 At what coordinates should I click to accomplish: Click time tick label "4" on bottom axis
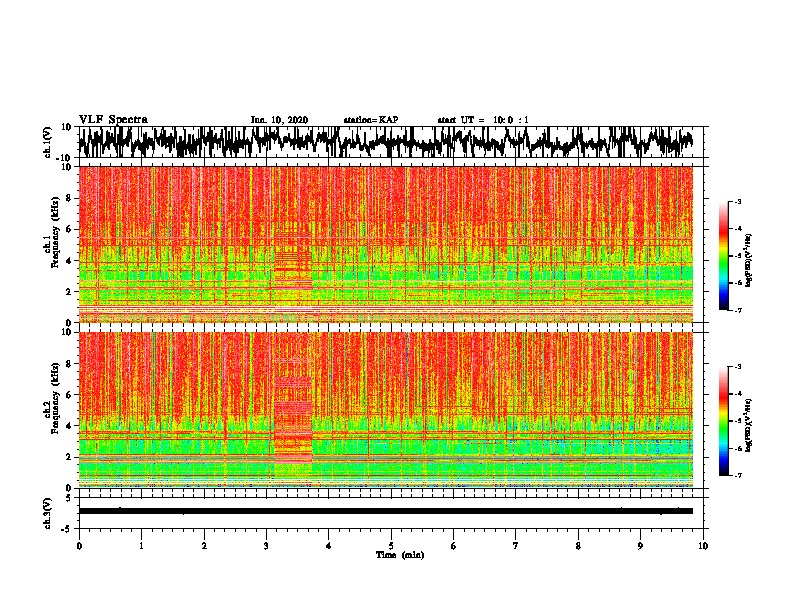329,546
